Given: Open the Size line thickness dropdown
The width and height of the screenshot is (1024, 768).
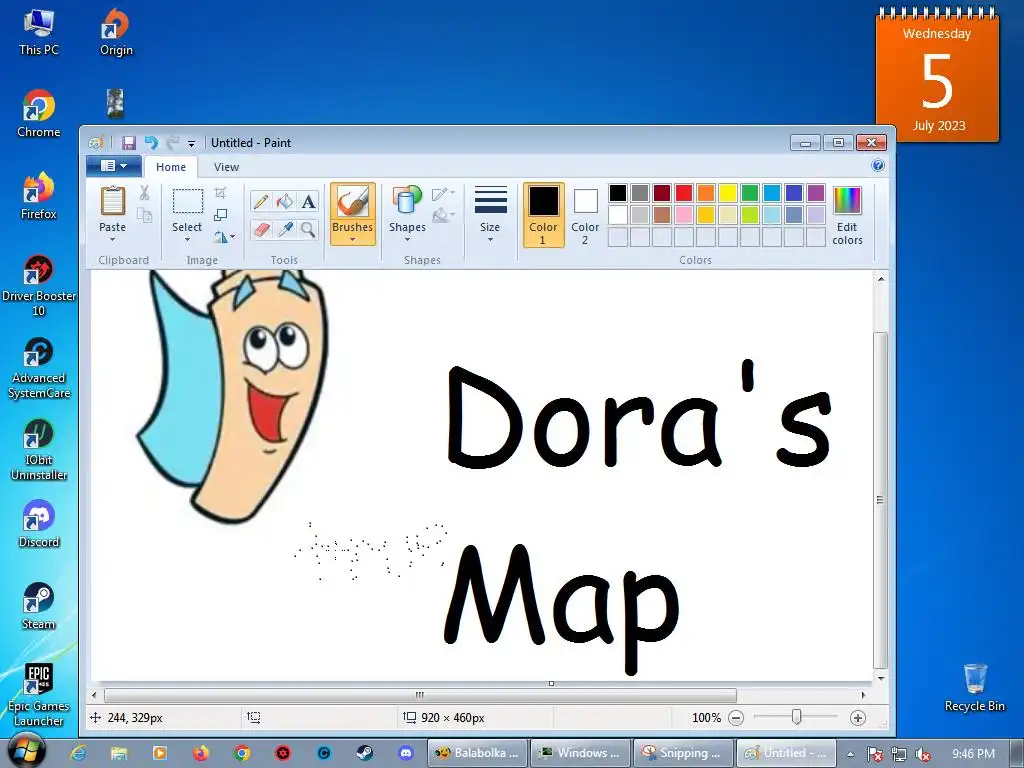Looking at the screenshot, I should tap(490, 214).
